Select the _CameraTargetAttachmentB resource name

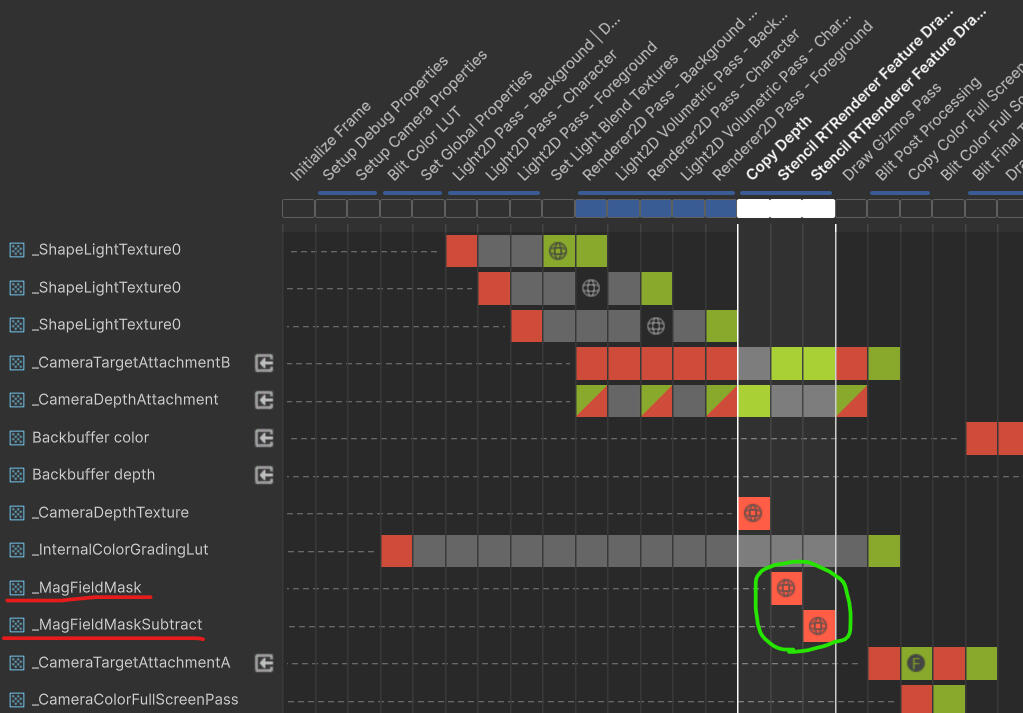pos(131,363)
